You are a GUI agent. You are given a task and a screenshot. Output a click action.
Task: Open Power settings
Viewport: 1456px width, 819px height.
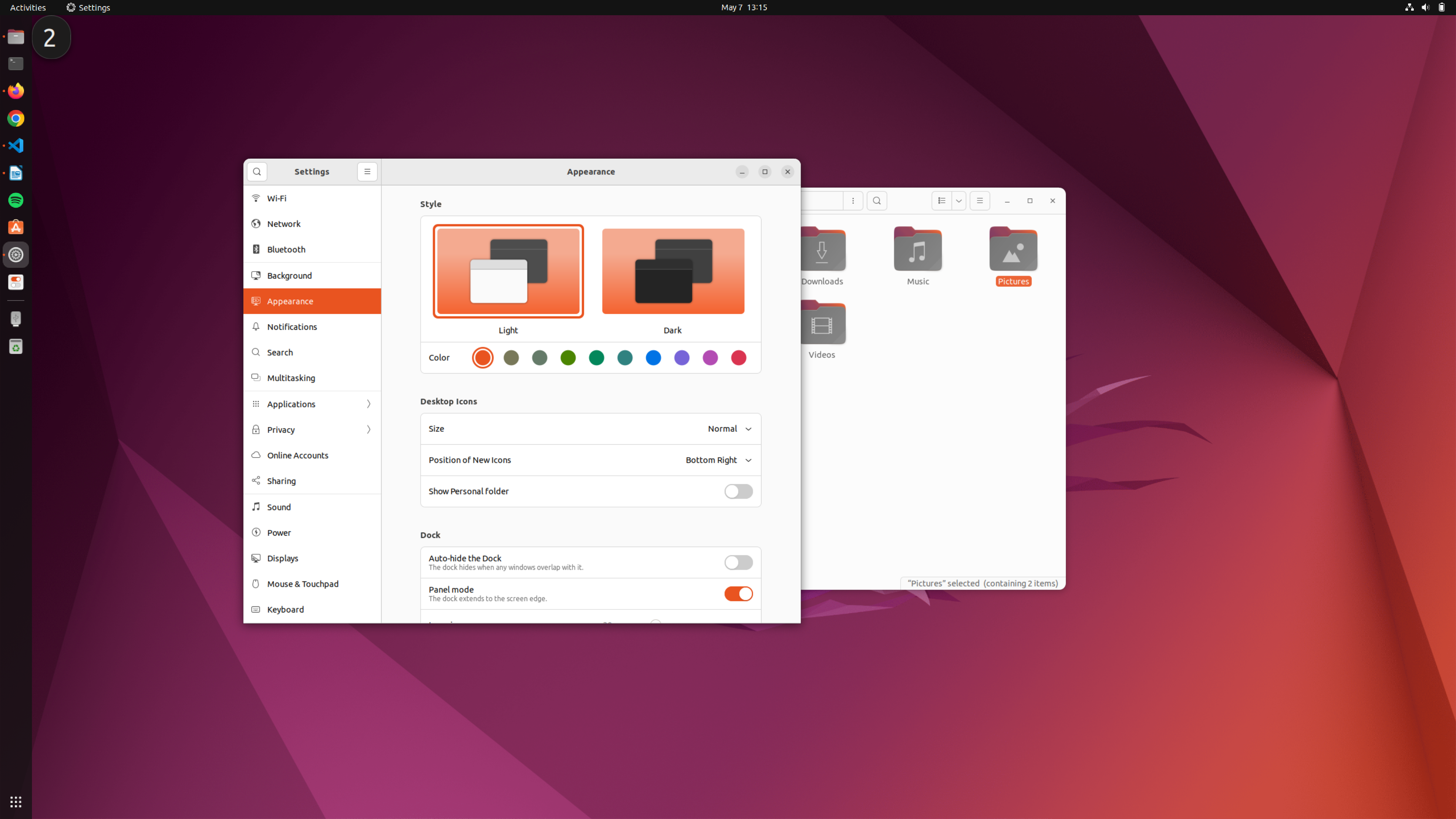[x=312, y=533]
